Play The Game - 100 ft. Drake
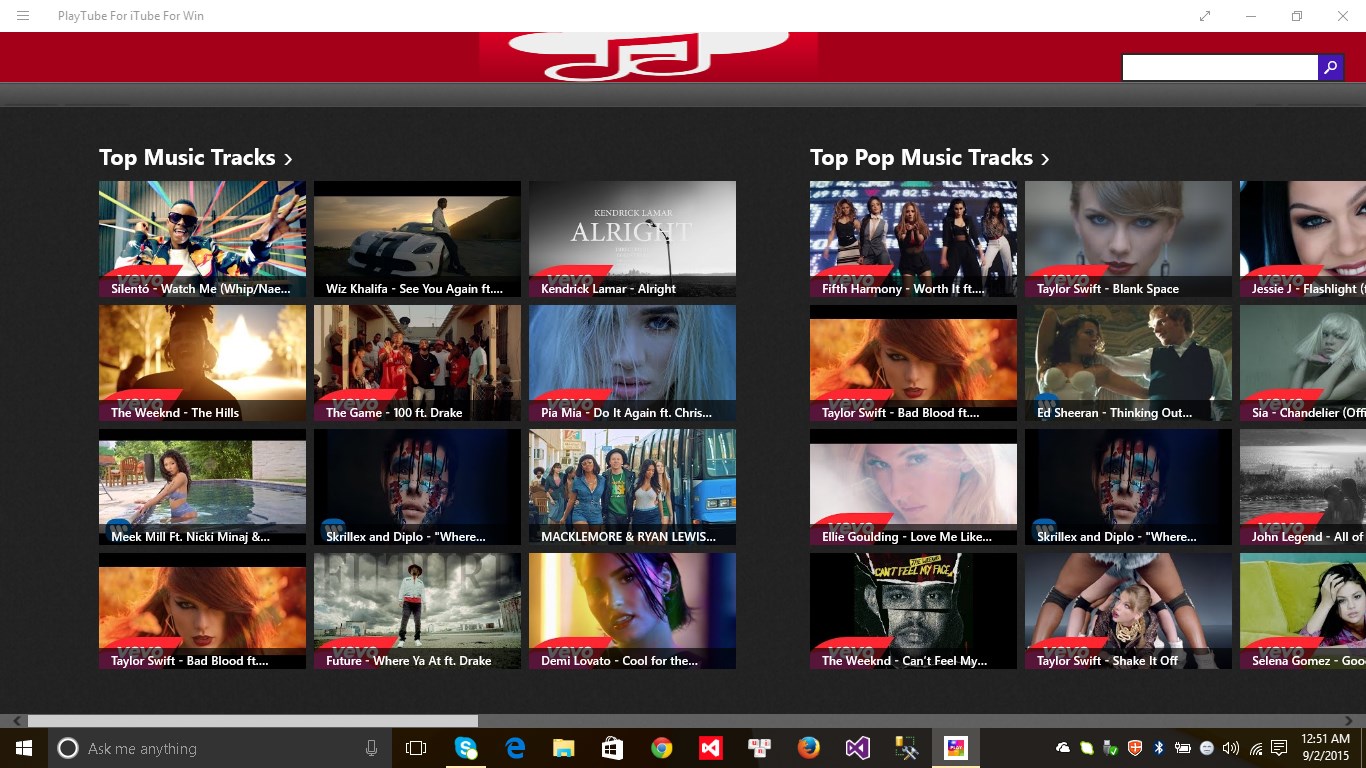The image size is (1366, 768). coord(417,363)
